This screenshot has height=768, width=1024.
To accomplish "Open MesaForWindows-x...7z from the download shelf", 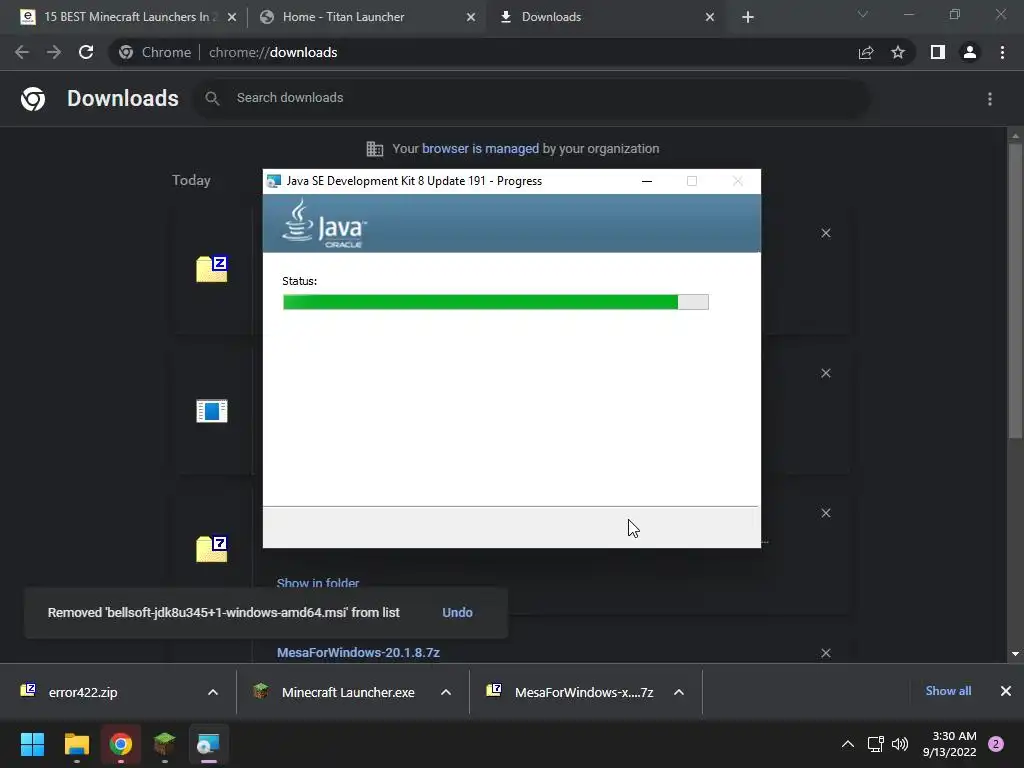I will click(584, 692).
